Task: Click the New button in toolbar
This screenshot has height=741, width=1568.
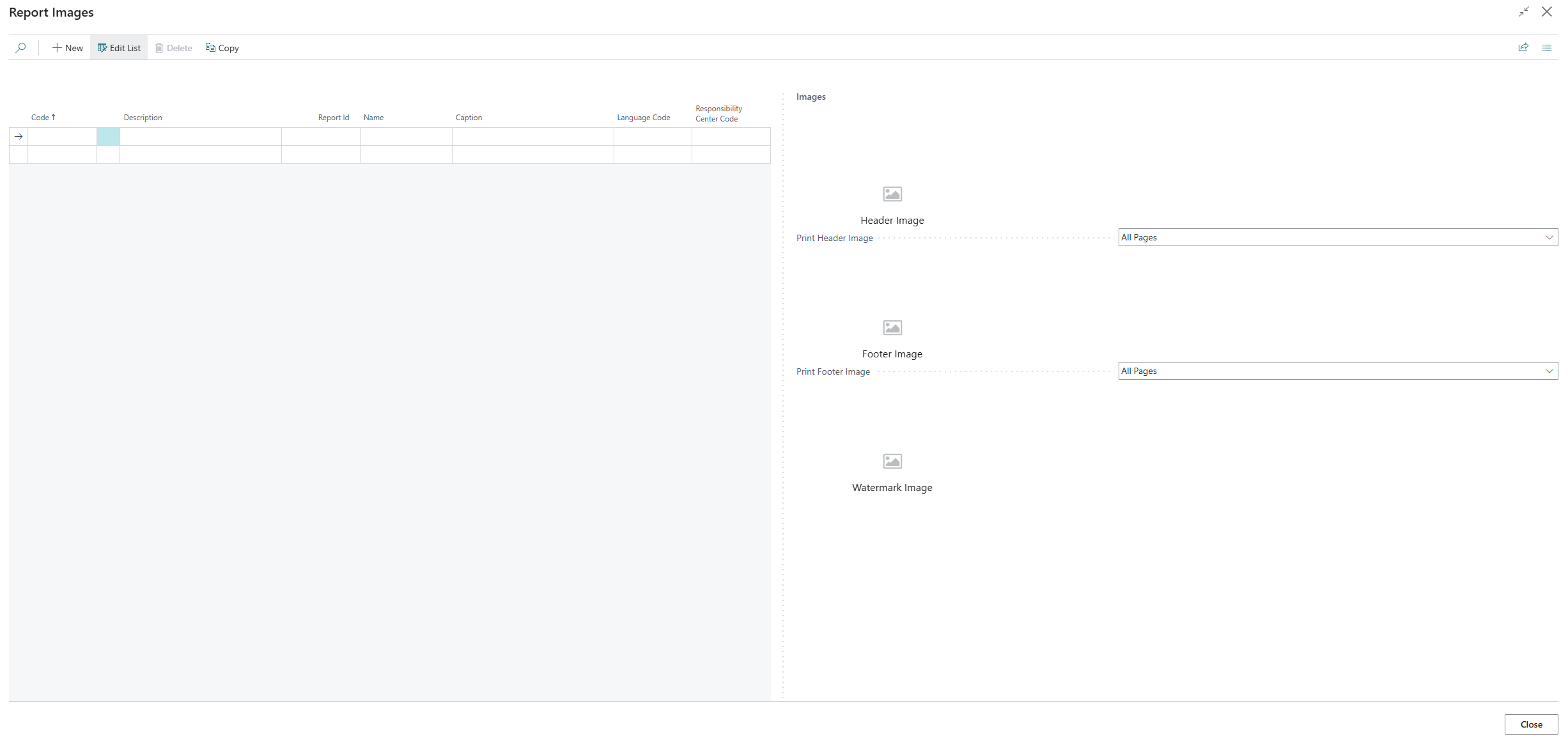Action: coord(68,48)
